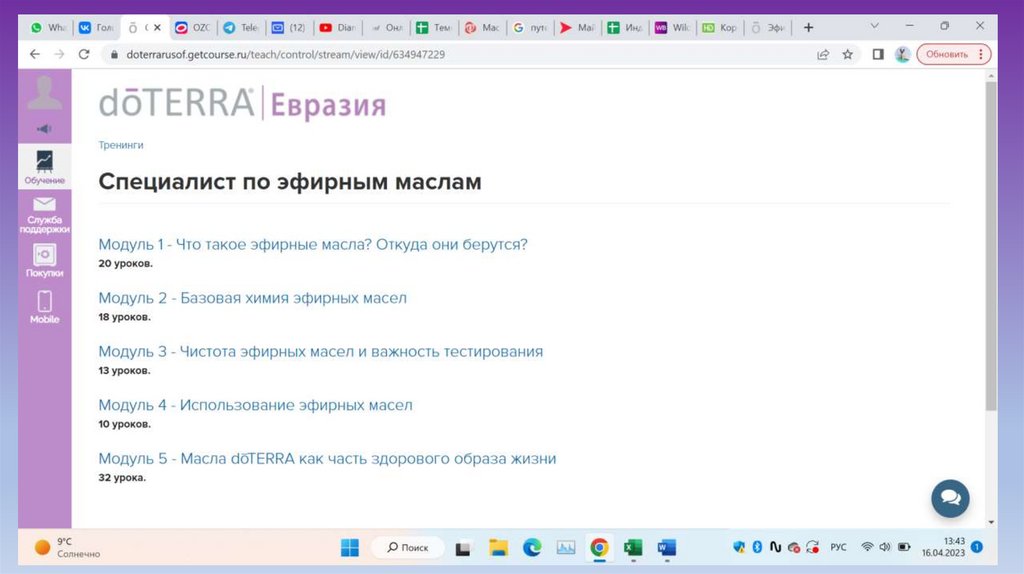
Task: Select the text '32 урока.'
Action: coord(122,478)
